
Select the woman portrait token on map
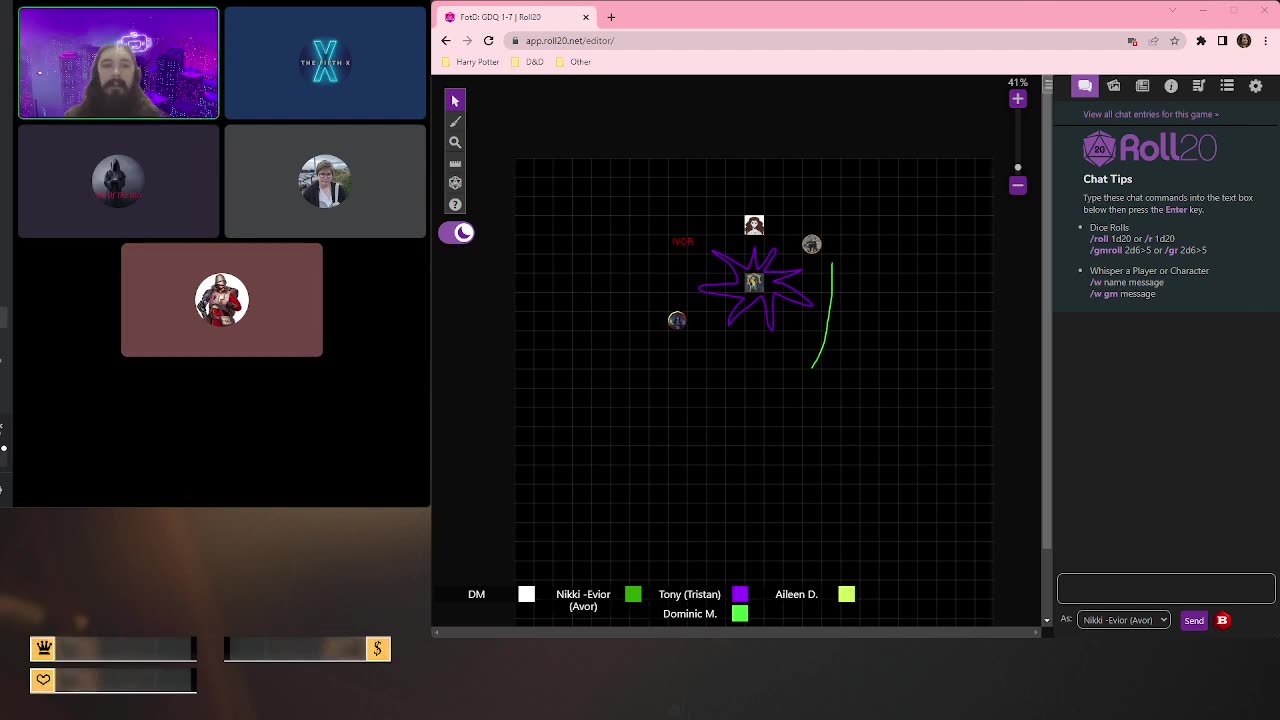tap(754, 225)
